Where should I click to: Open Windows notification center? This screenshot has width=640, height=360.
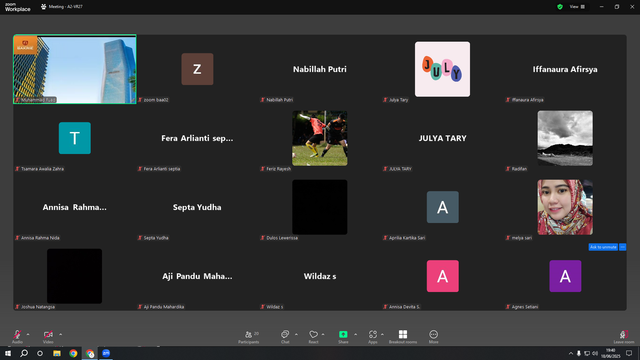(629, 353)
